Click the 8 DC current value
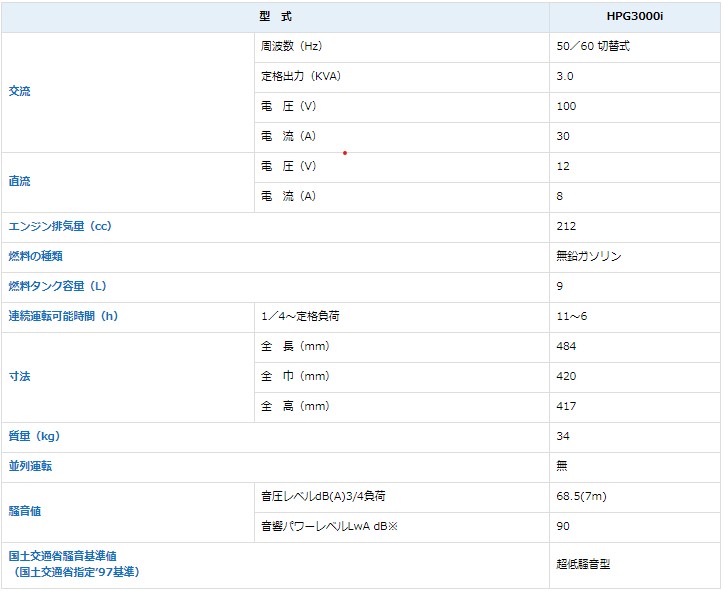The height and width of the screenshot is (591, 723). pyautogui.click(x=560, y=196)
